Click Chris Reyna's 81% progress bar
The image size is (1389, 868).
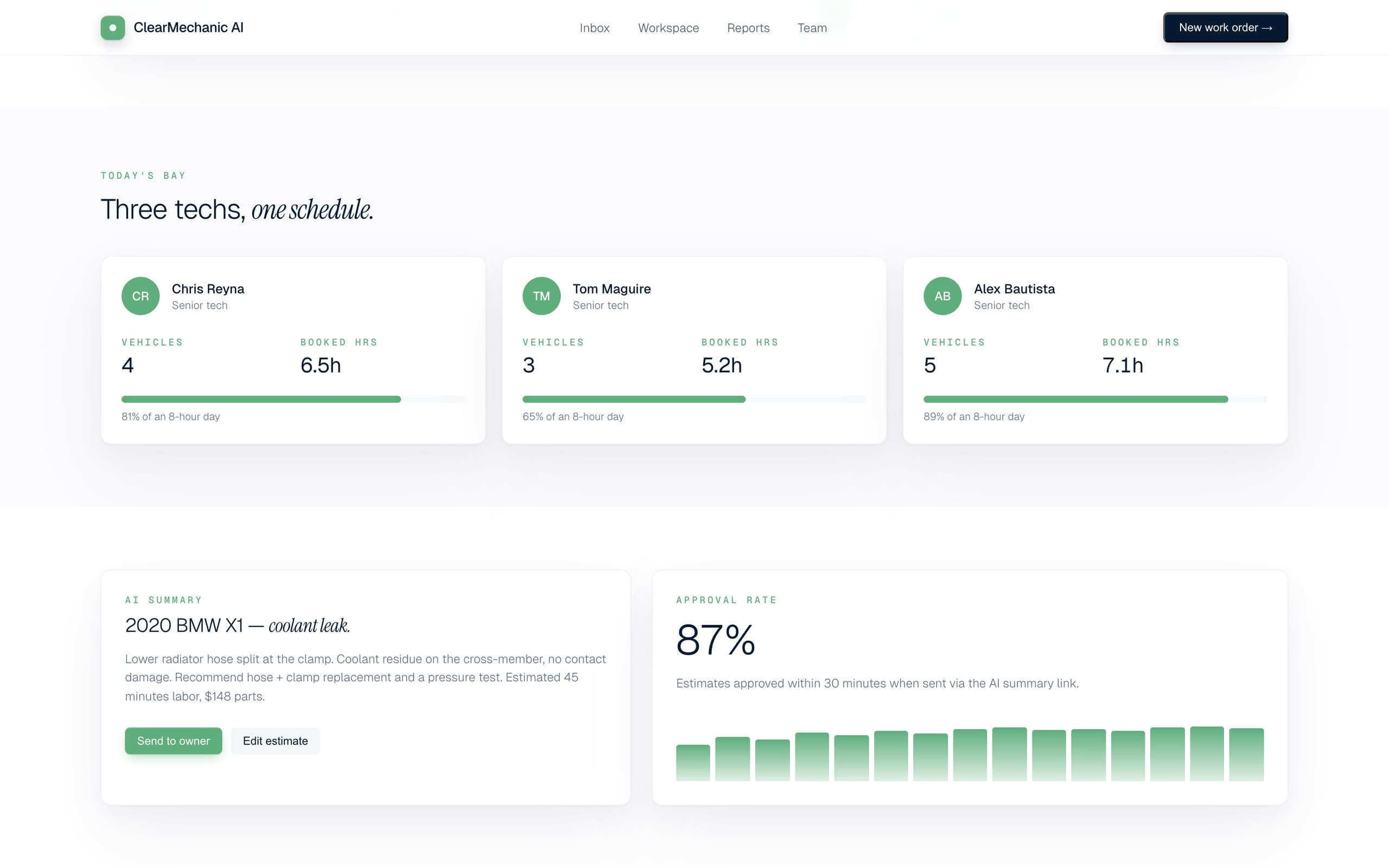293,399
